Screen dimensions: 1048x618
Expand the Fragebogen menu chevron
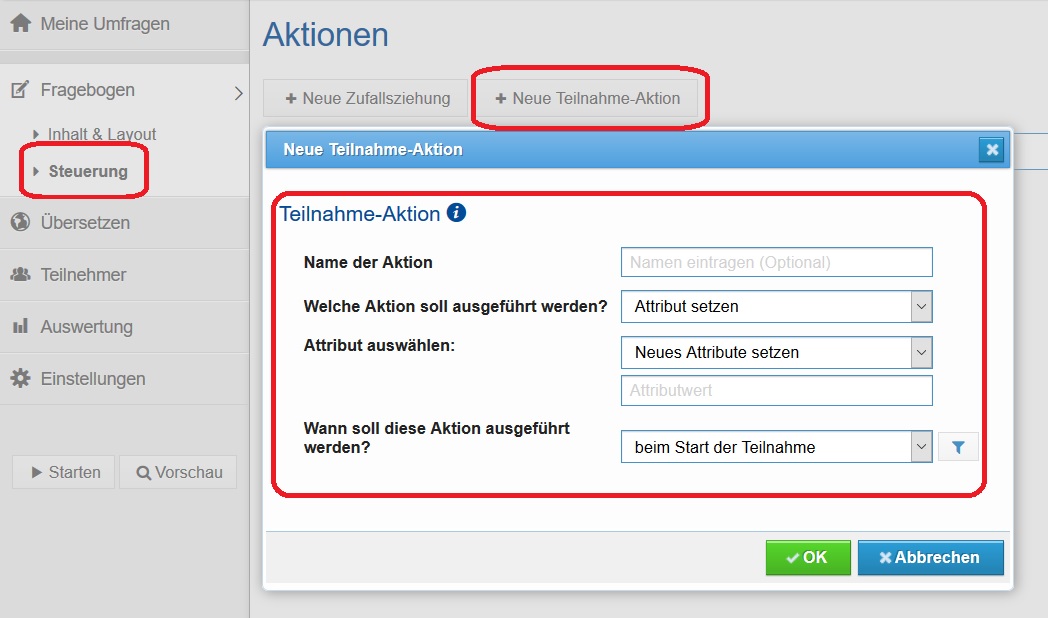(x=239, y=93)
